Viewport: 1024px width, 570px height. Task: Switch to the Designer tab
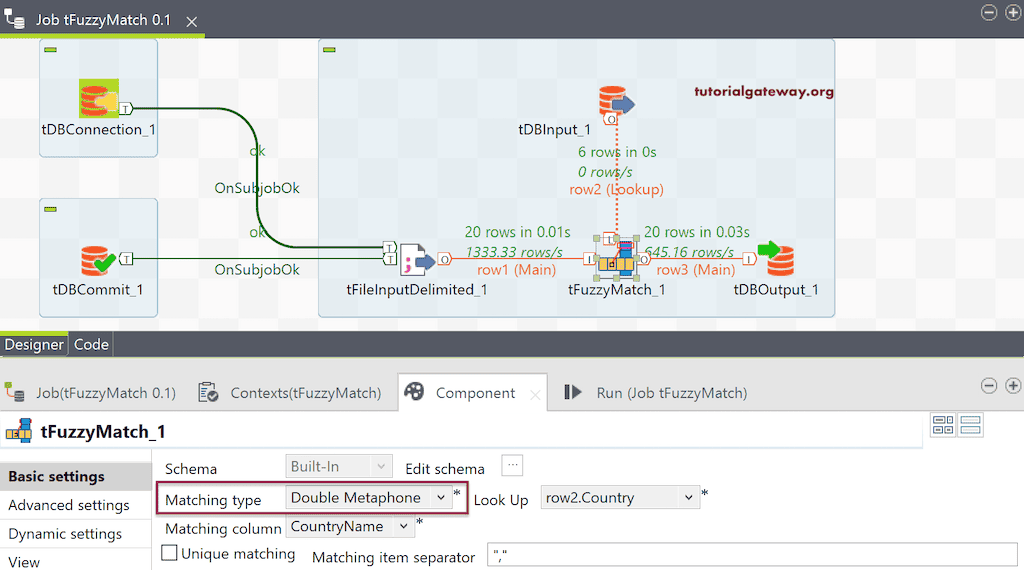tap(34, 344)
